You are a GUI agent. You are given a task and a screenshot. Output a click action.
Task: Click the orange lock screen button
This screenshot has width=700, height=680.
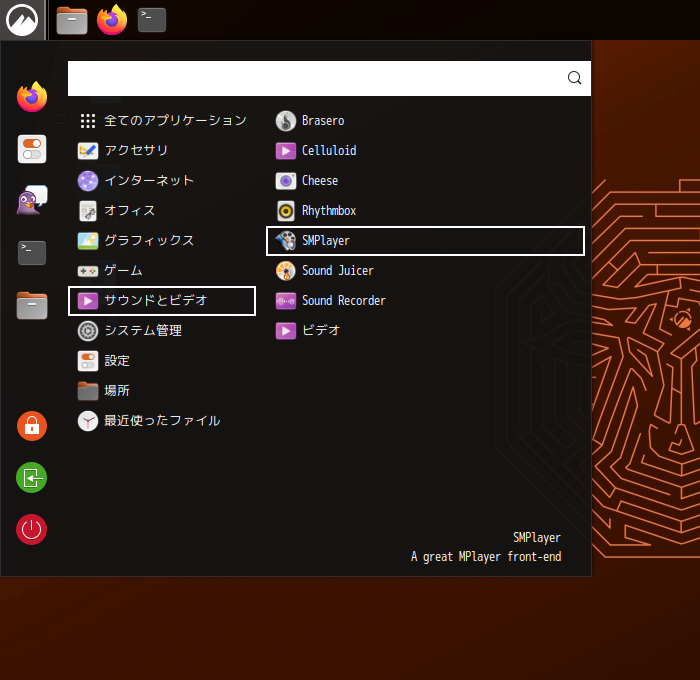(32, 426)
